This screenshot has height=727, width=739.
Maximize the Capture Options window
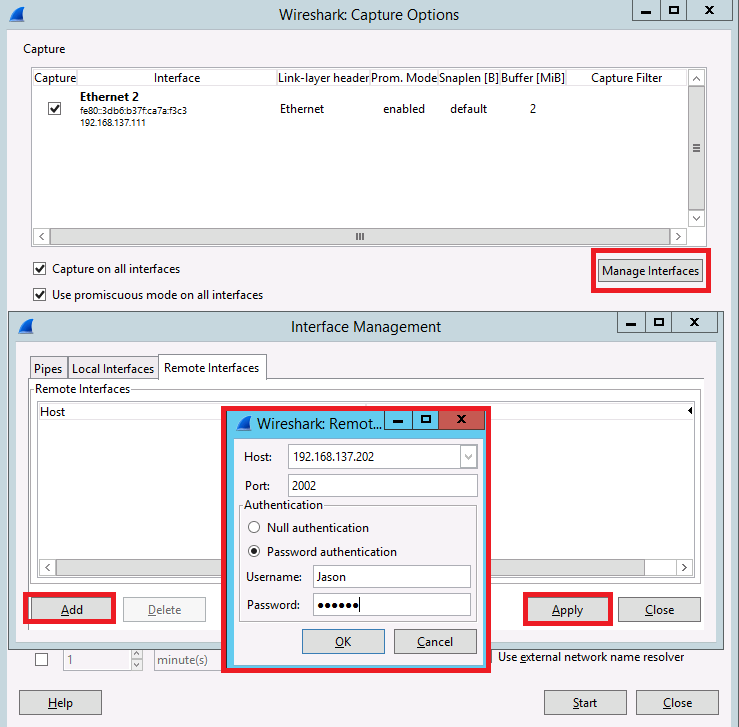point(674,10)
